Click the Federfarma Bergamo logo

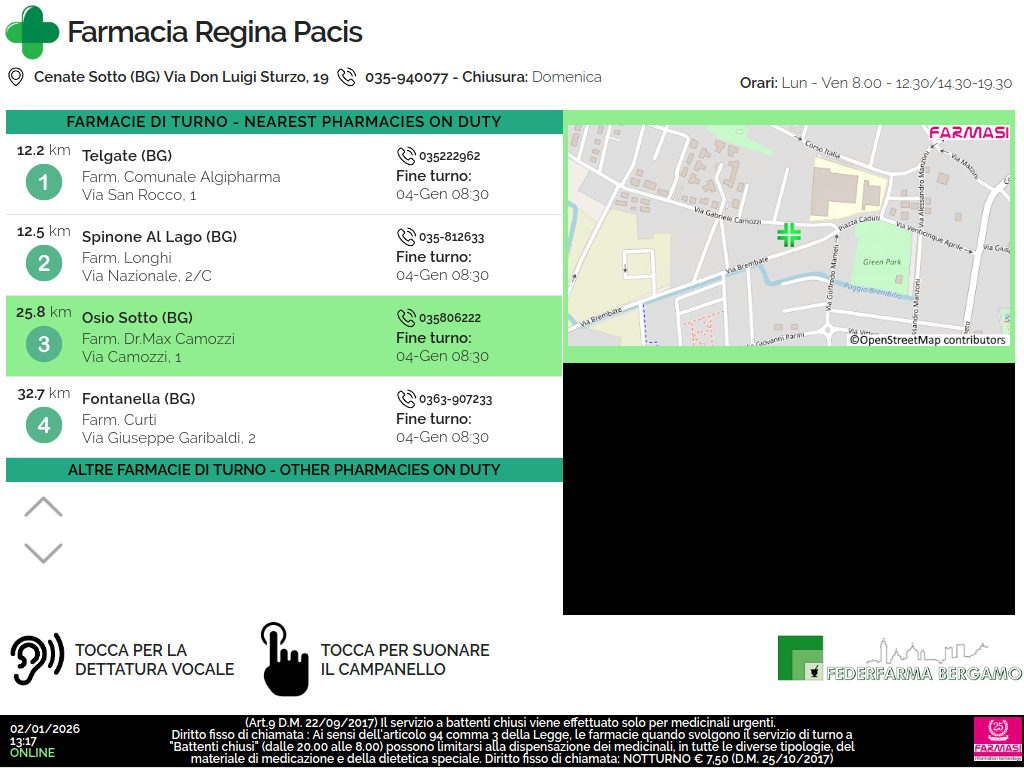899,659
